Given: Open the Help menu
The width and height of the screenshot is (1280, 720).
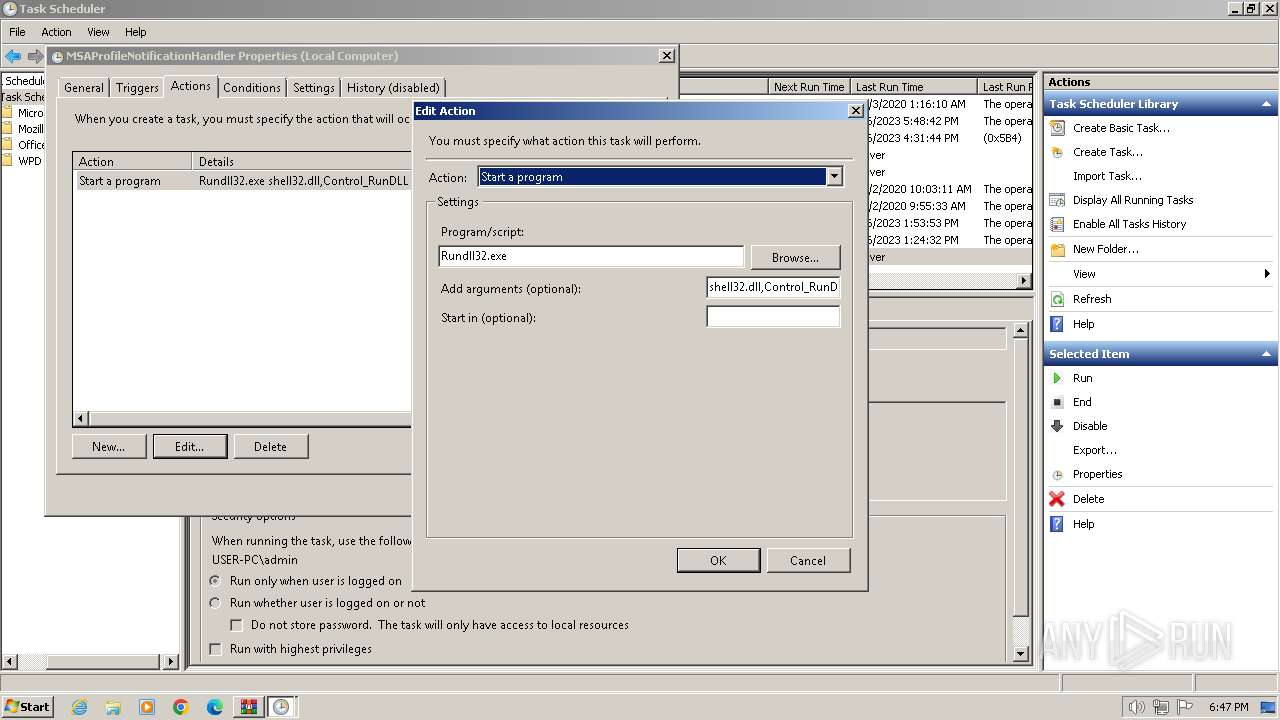Looking at the screenshot, I should point(136,32).
